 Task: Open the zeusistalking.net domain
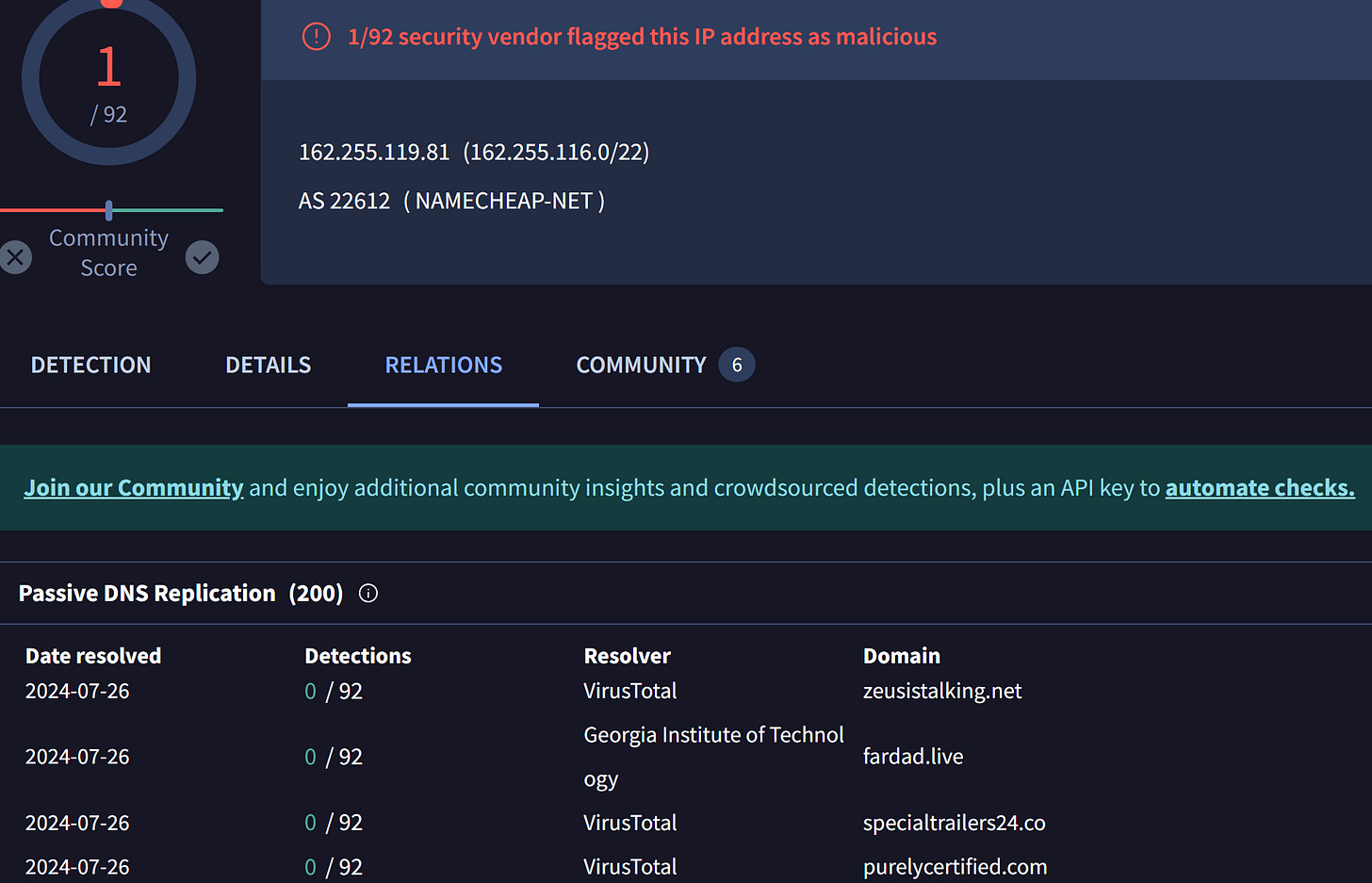pyautogui.click(x=942, y=691)
